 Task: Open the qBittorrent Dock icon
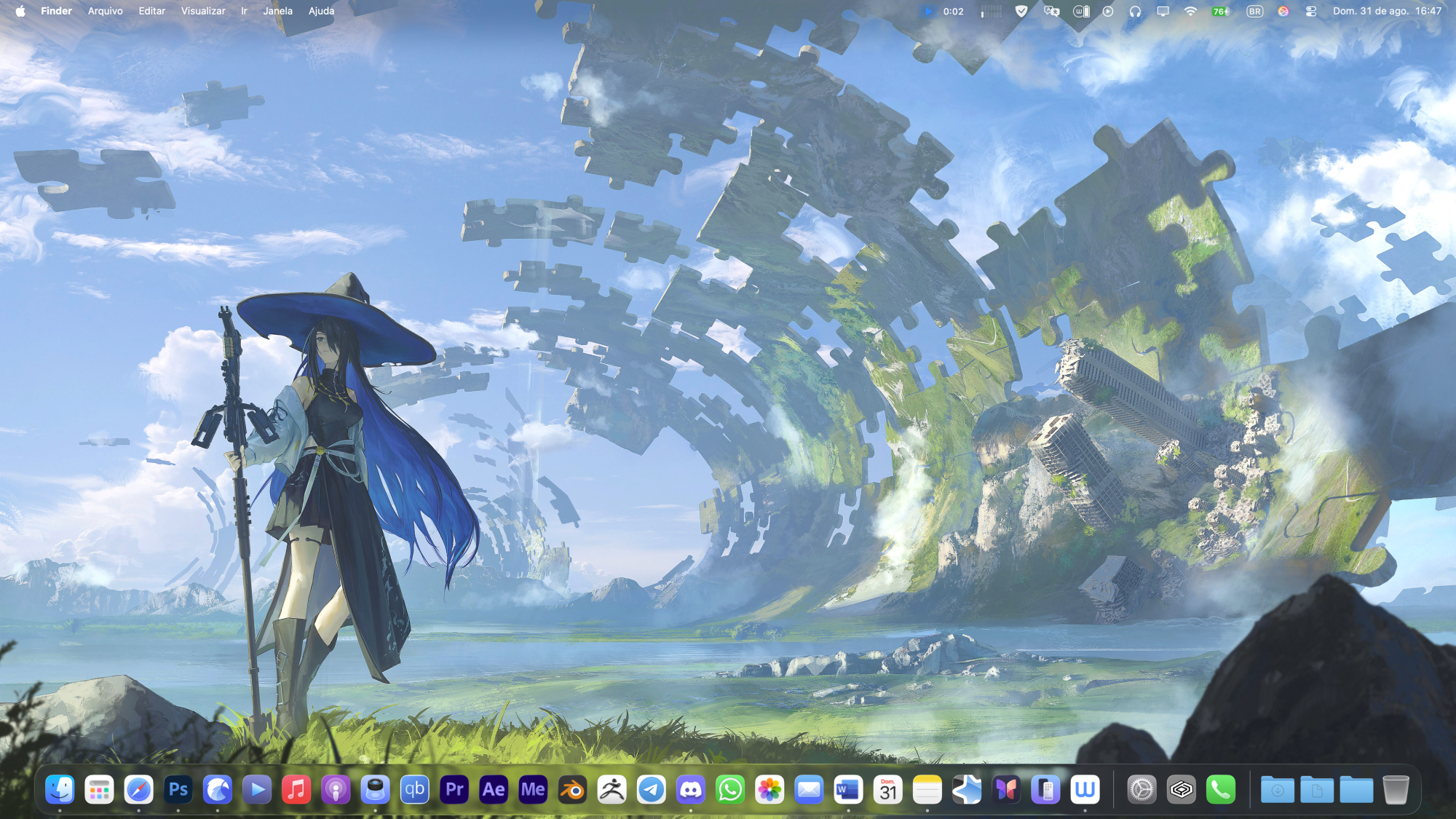[x=415, y=790]
